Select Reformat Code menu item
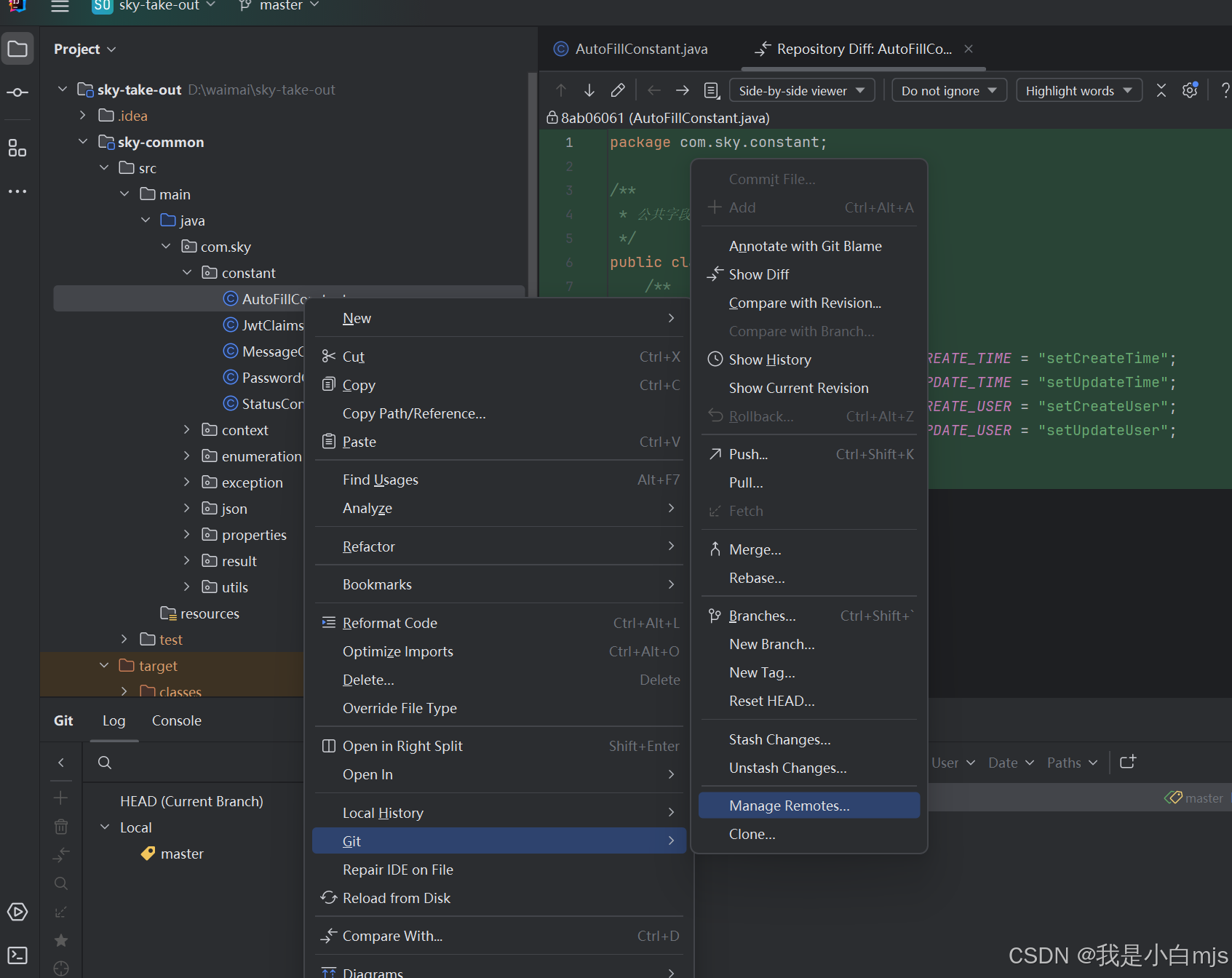 click(499, 623)
